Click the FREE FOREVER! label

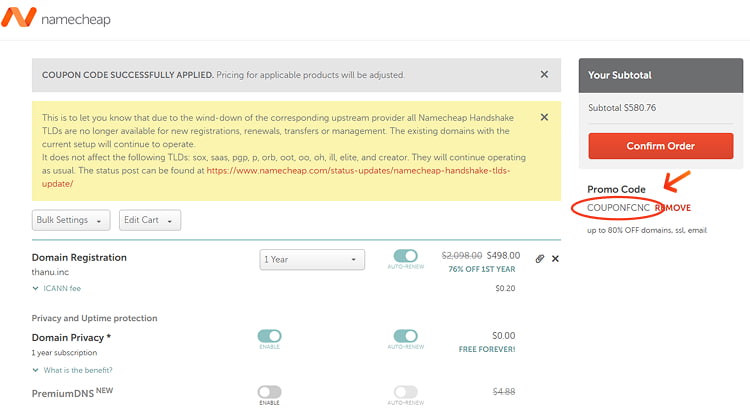coord(487,349)
